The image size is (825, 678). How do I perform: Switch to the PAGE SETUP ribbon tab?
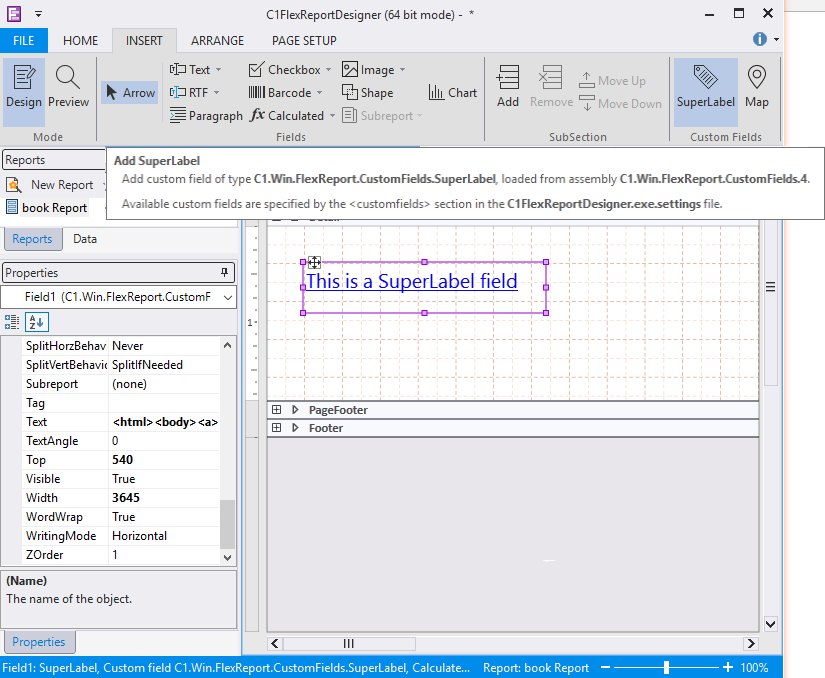pos(304,41)
